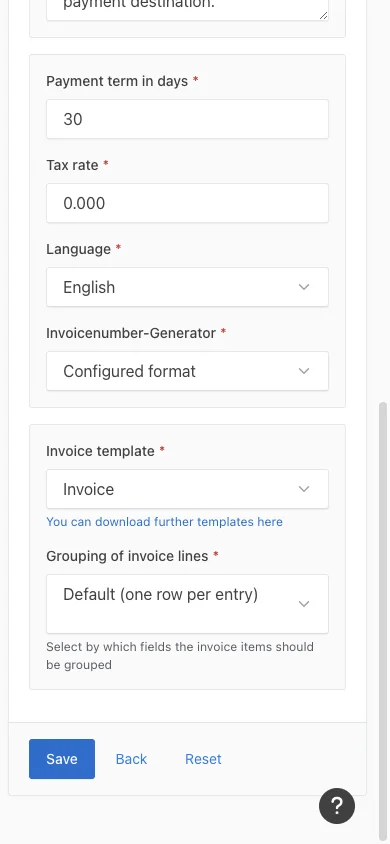Click the Language dropdown chevron arrow
390x844 pixels.
click(x=304, y=287)
